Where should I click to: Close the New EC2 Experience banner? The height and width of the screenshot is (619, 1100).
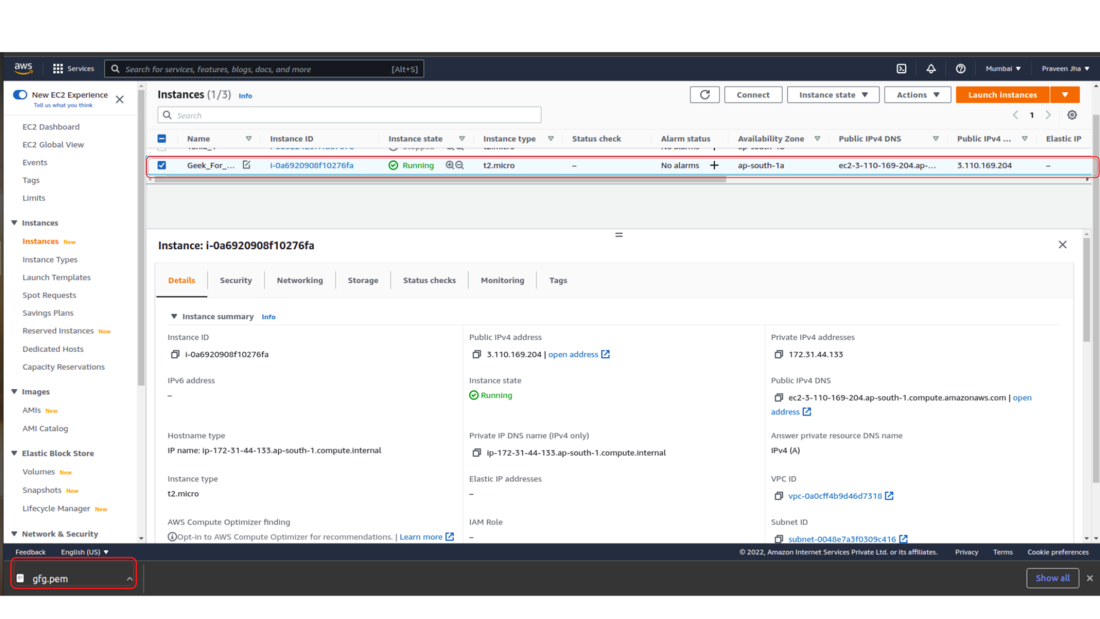click(x=120, y=100)
